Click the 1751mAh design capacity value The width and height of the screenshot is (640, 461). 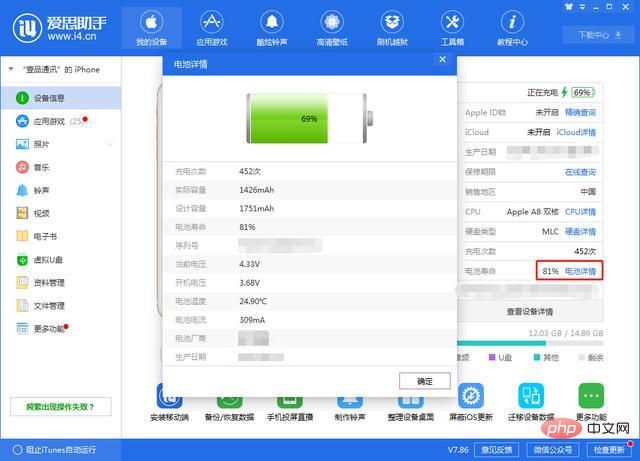pyautogui.click(x=256, y=208)
